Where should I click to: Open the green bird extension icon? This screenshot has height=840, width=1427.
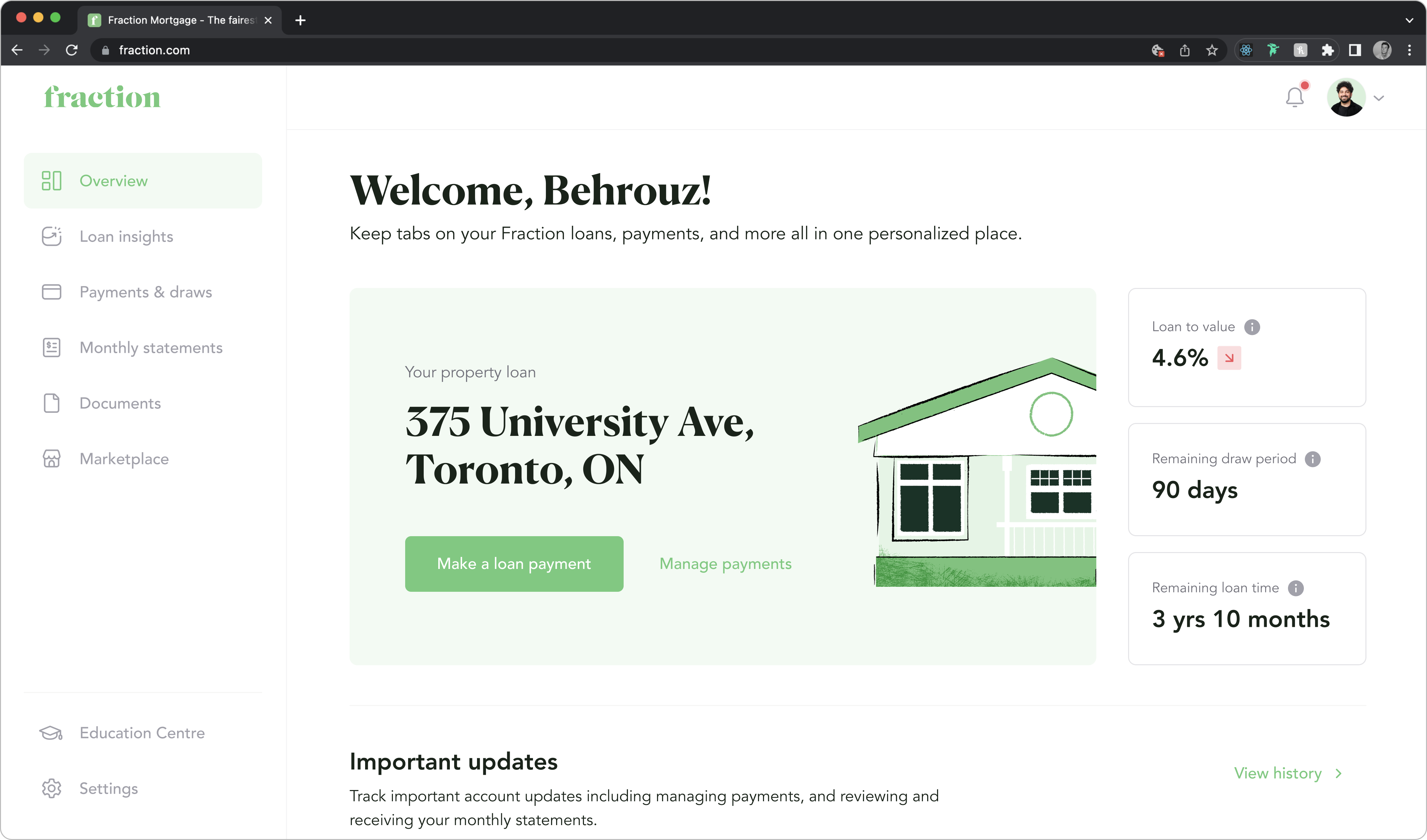click(x=1273, y=50)
